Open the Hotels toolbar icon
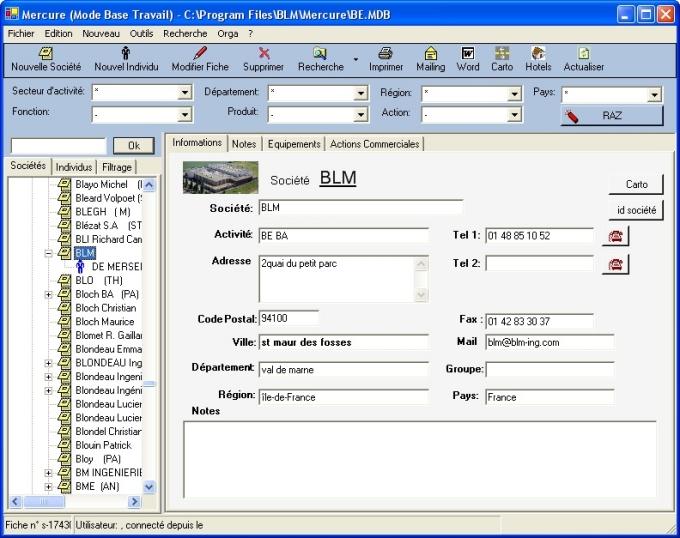Screen dimensions: 680x538 point(538,54)
